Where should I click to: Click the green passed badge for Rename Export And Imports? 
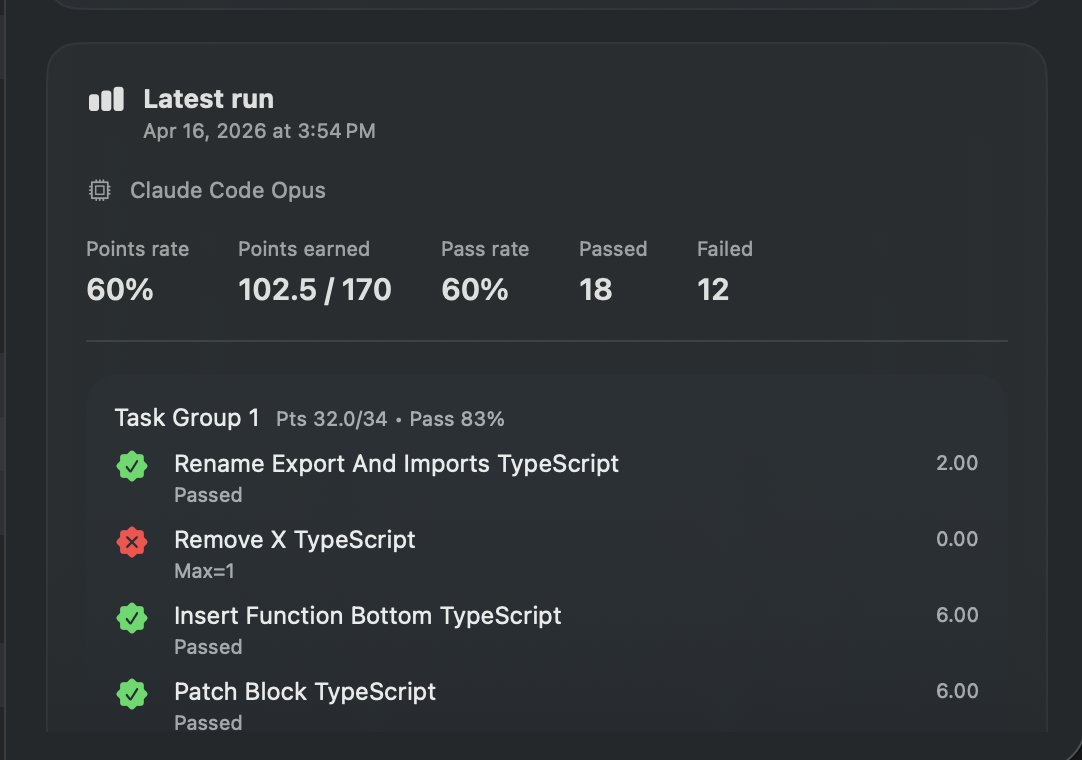click(x=132, y=466)
